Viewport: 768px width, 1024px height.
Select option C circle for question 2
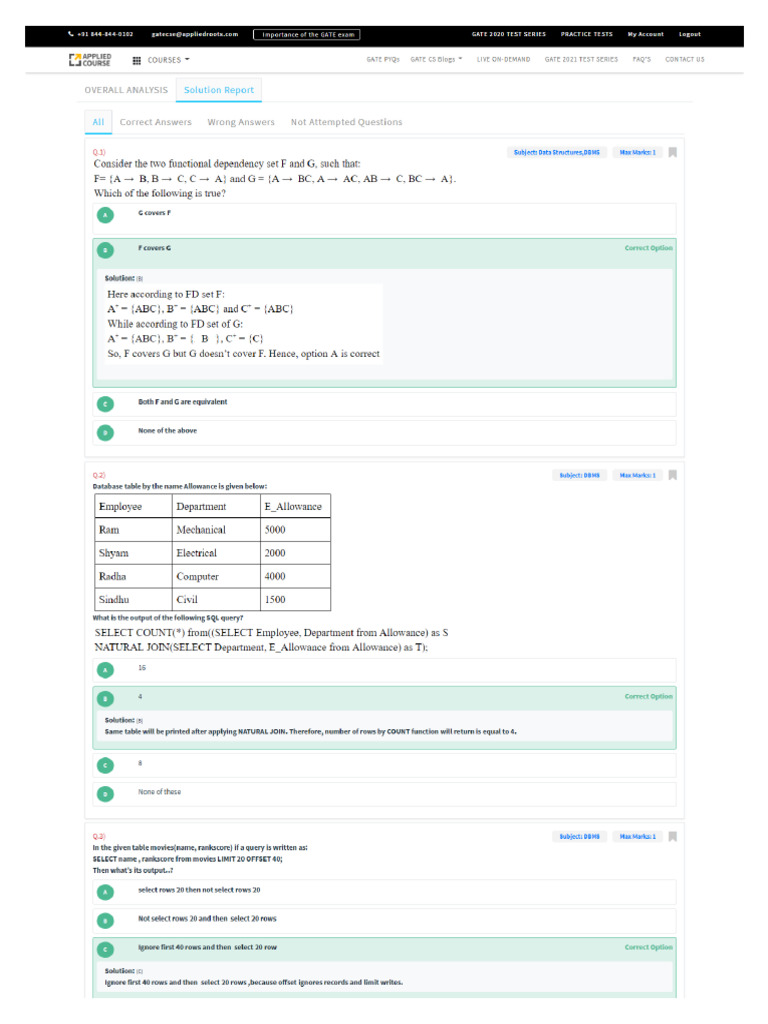pyautogui.click(x=105, y=765)
